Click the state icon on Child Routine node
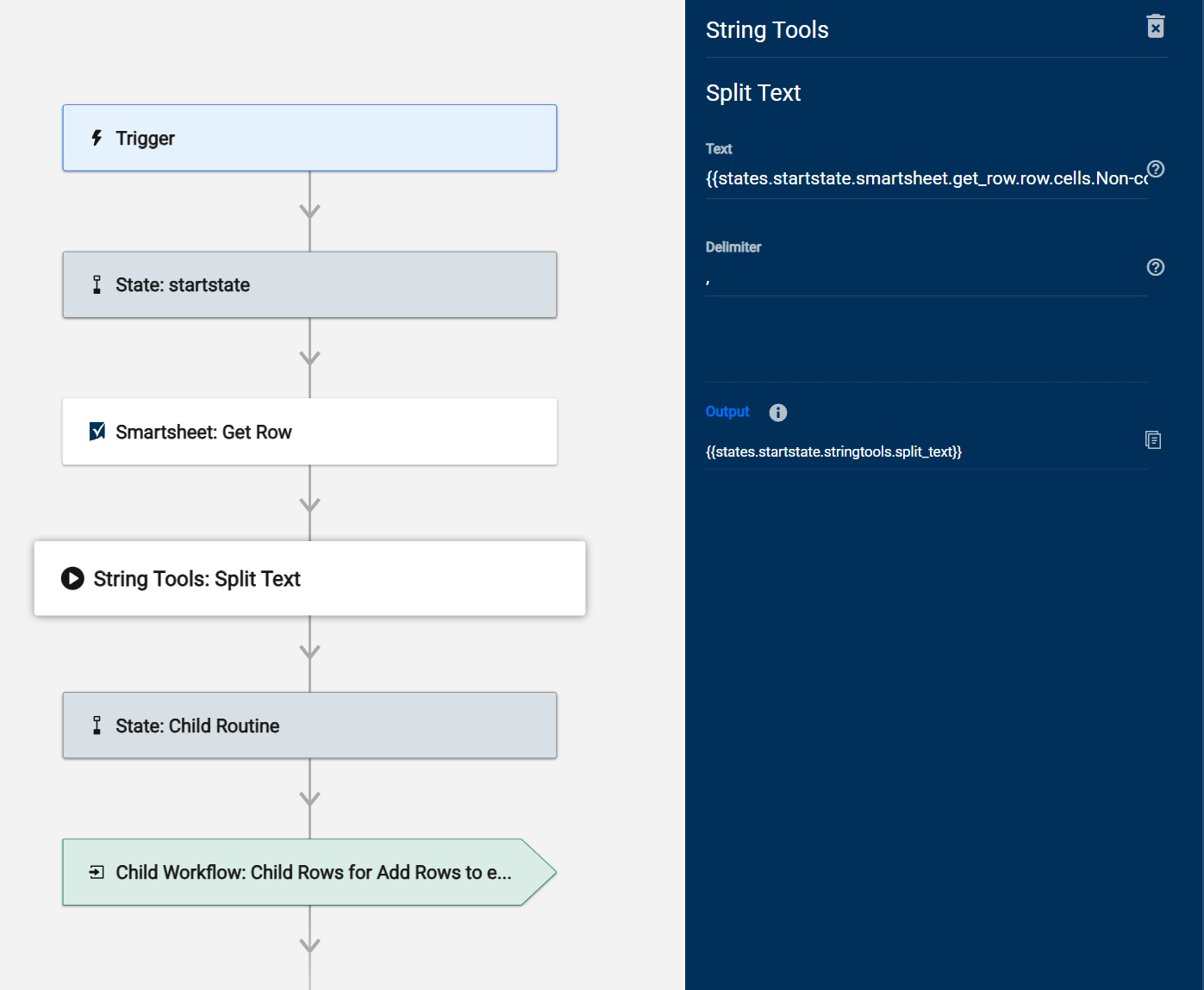 tap(97, 725)
